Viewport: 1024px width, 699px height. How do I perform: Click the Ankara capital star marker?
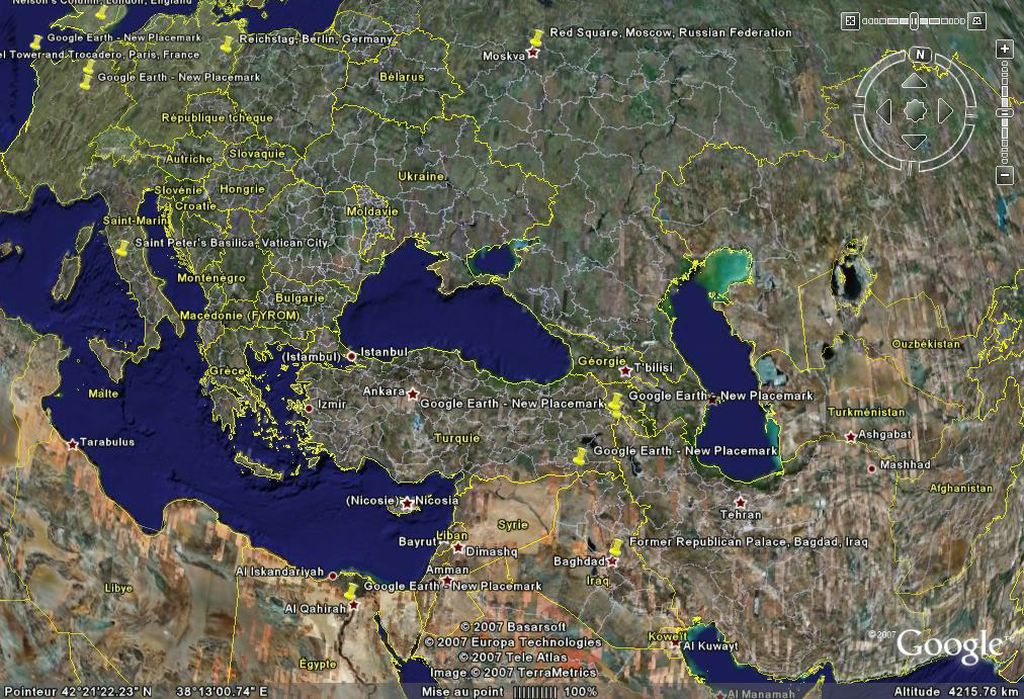413,394
